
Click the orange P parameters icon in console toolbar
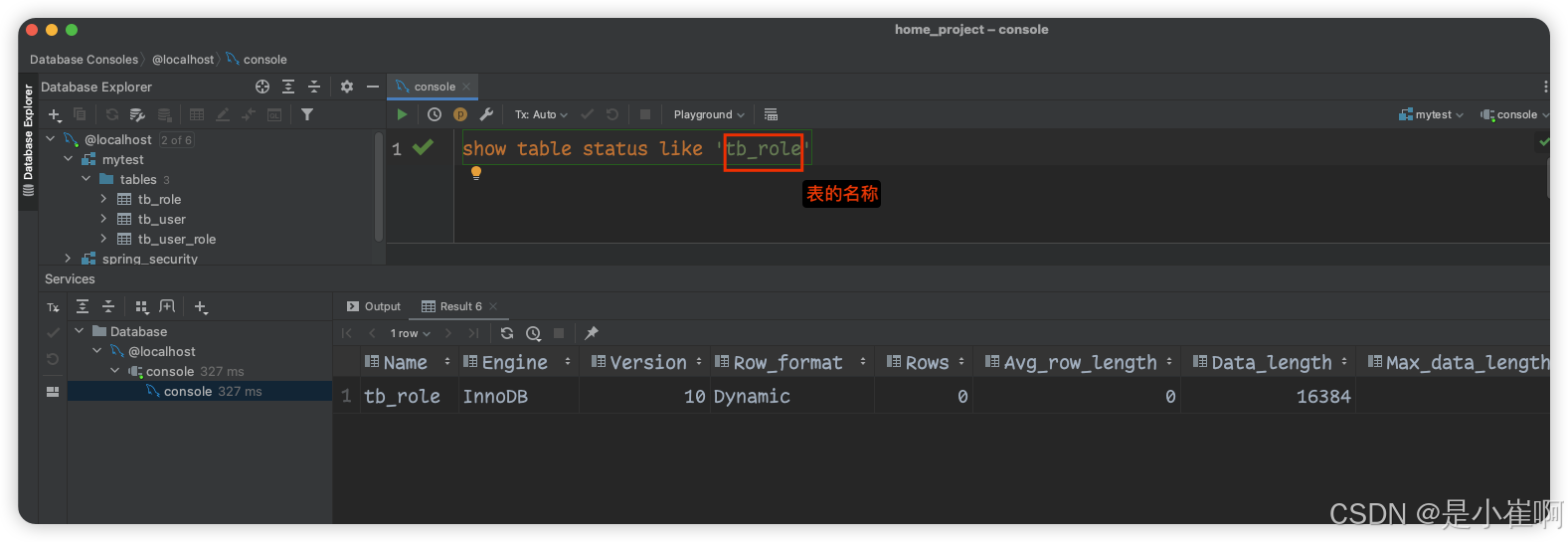click(x=460, y=114)
